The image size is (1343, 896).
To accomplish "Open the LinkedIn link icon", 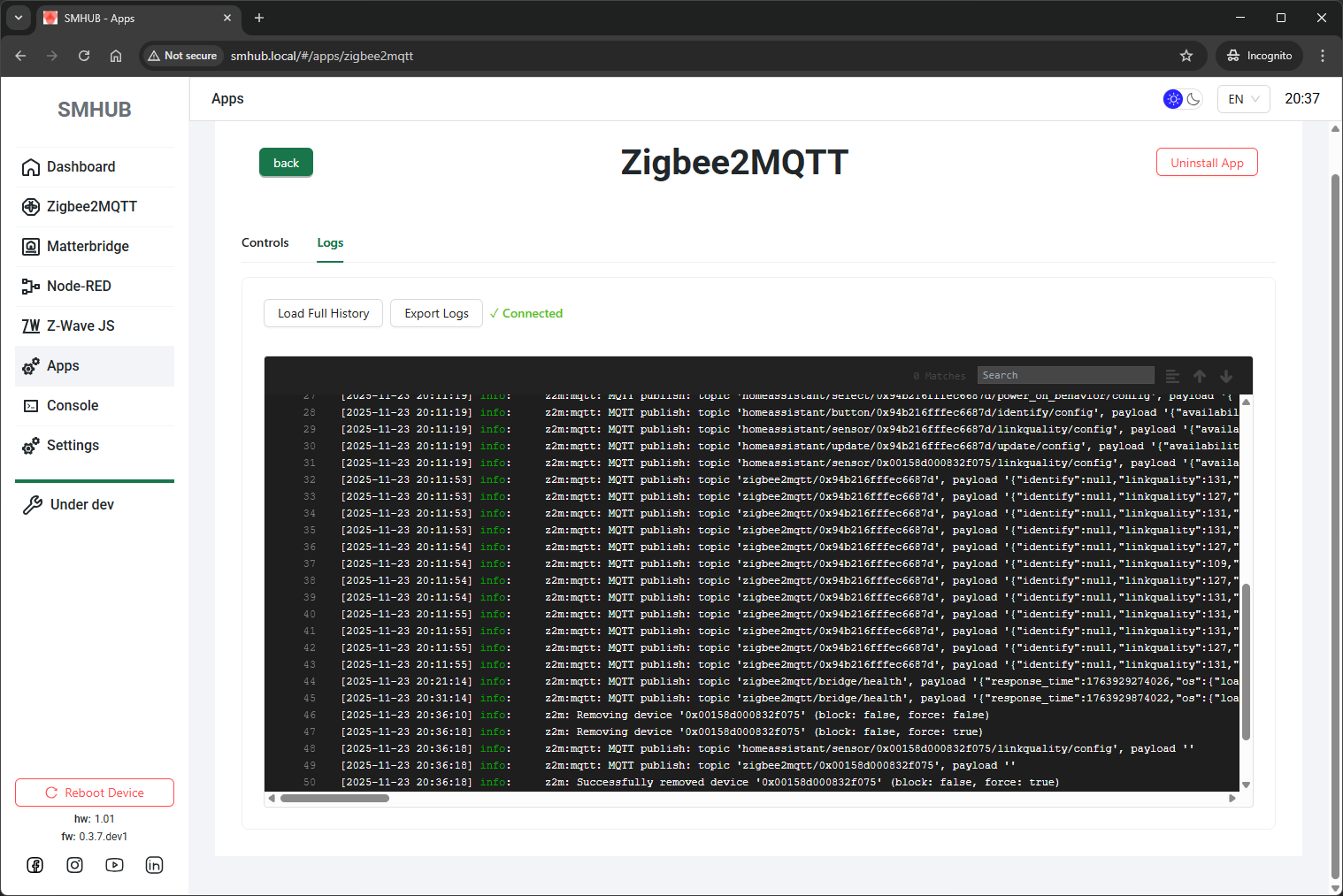I will (154, 865).
